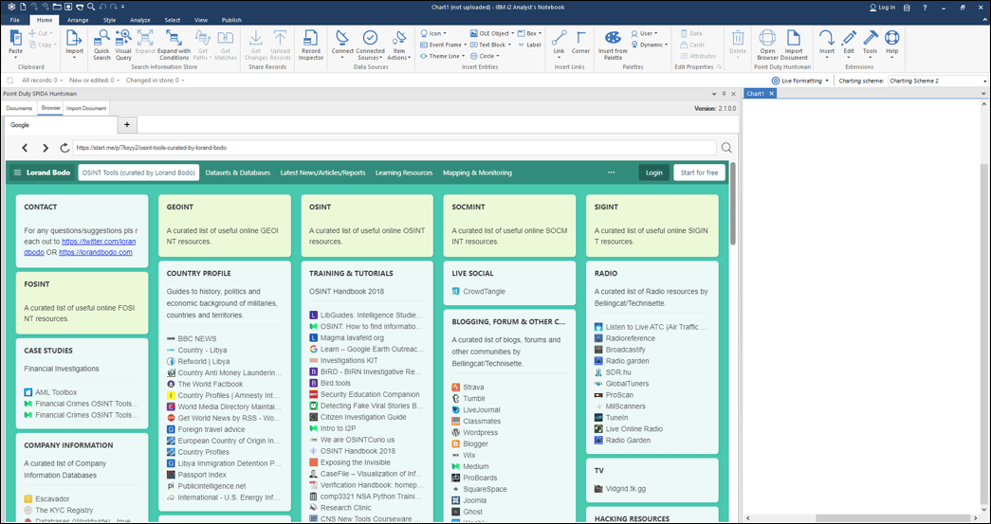Click the help question mark in title bar

click(x=924, y=8)
